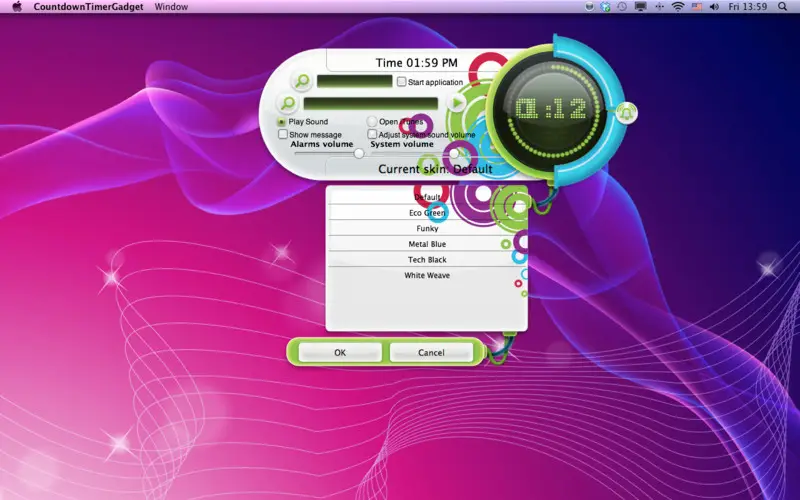Dismiss settings with the Cancel button

point(431,352)
